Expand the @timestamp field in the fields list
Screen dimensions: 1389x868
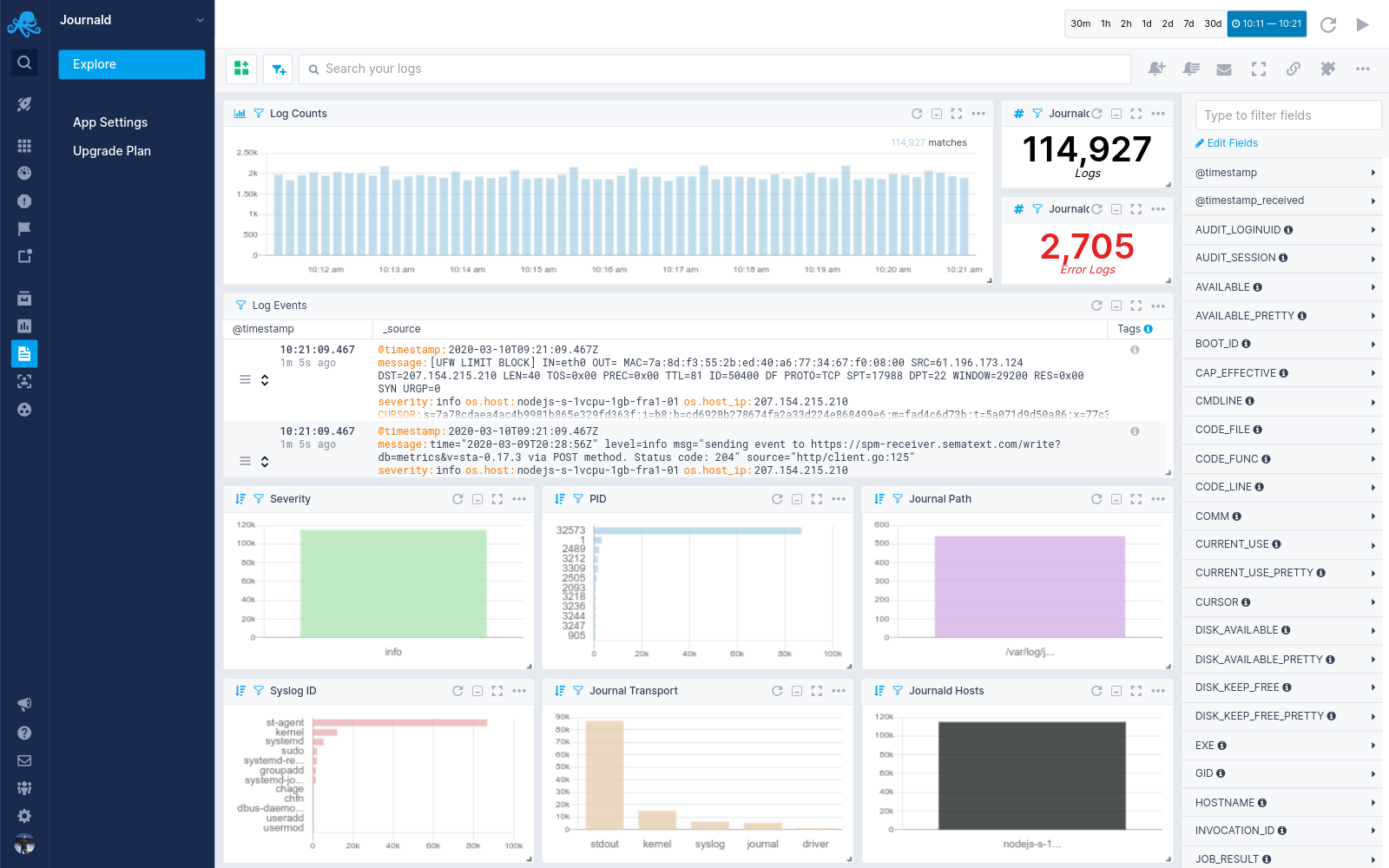coord(1373,172)
